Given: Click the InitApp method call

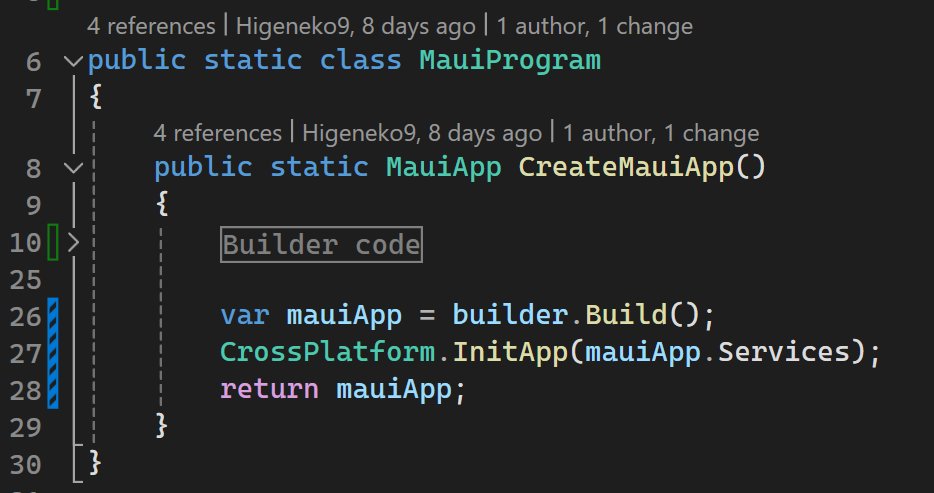Looking at the screenshot, I should tap(510, 352).
